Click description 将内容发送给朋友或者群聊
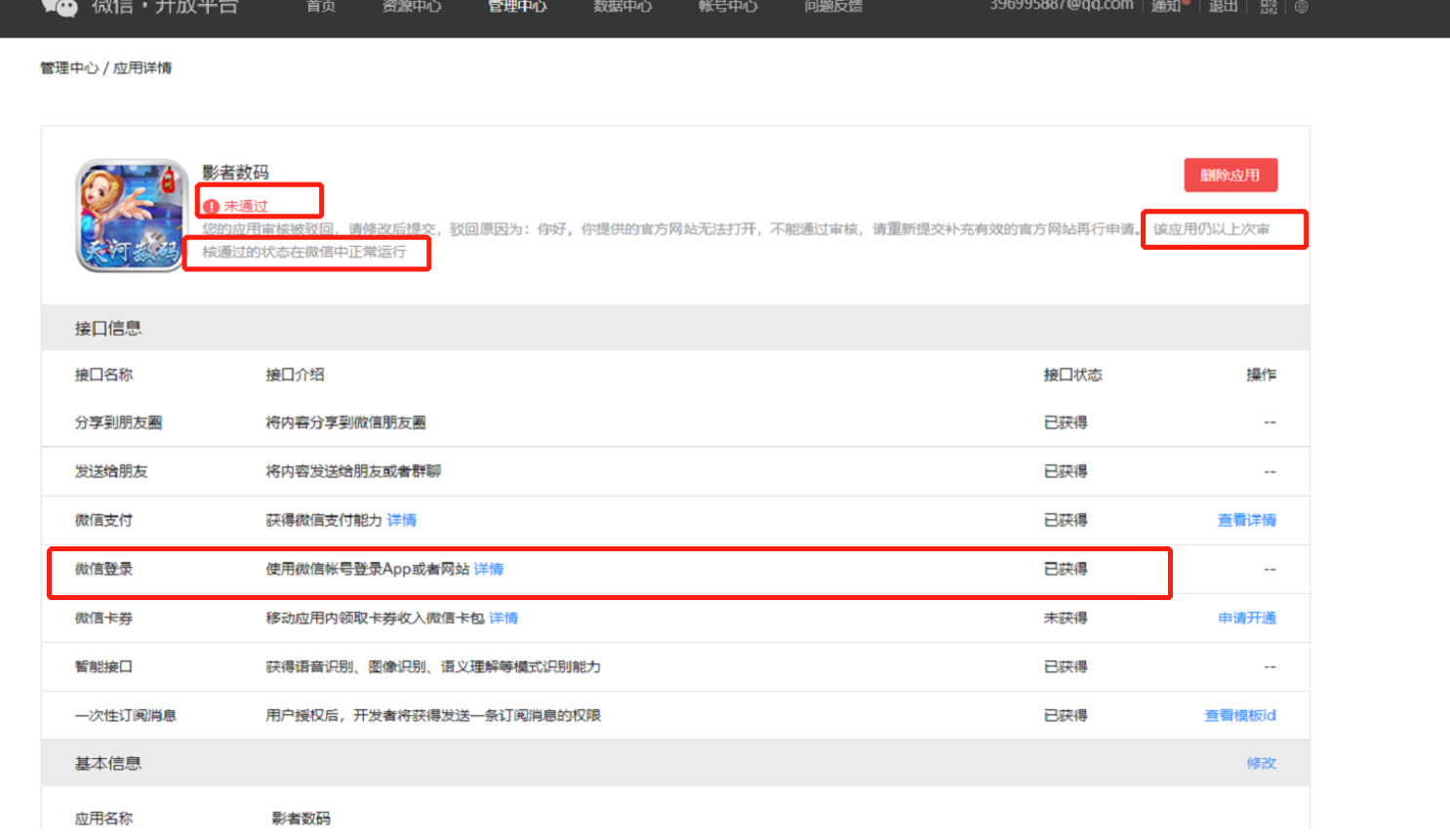Viewport: 1450px width, 840px height. [353, 471]
